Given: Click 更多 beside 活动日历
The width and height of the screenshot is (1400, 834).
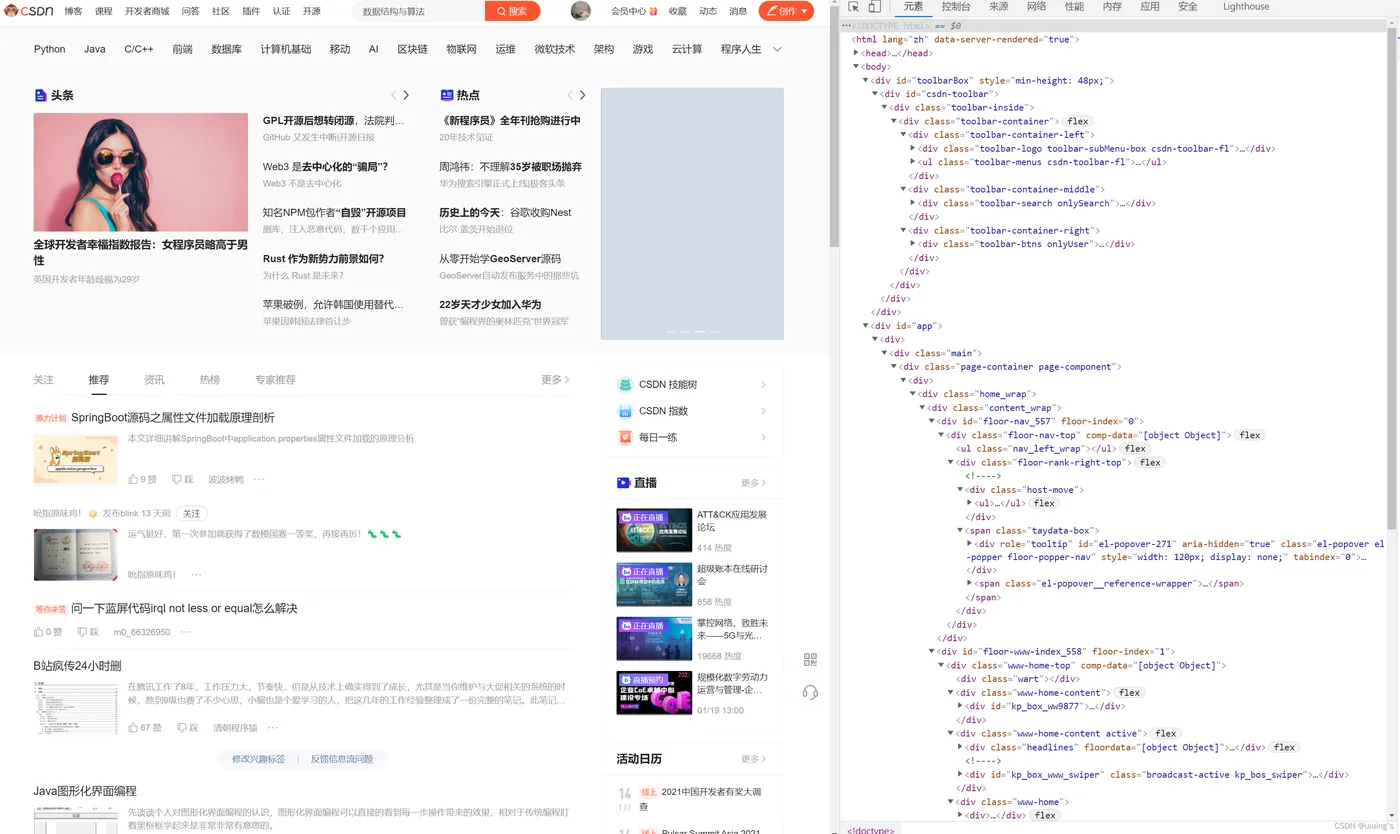Looking at the screenshot, I should pyautogui.click(x=754, y=759).
